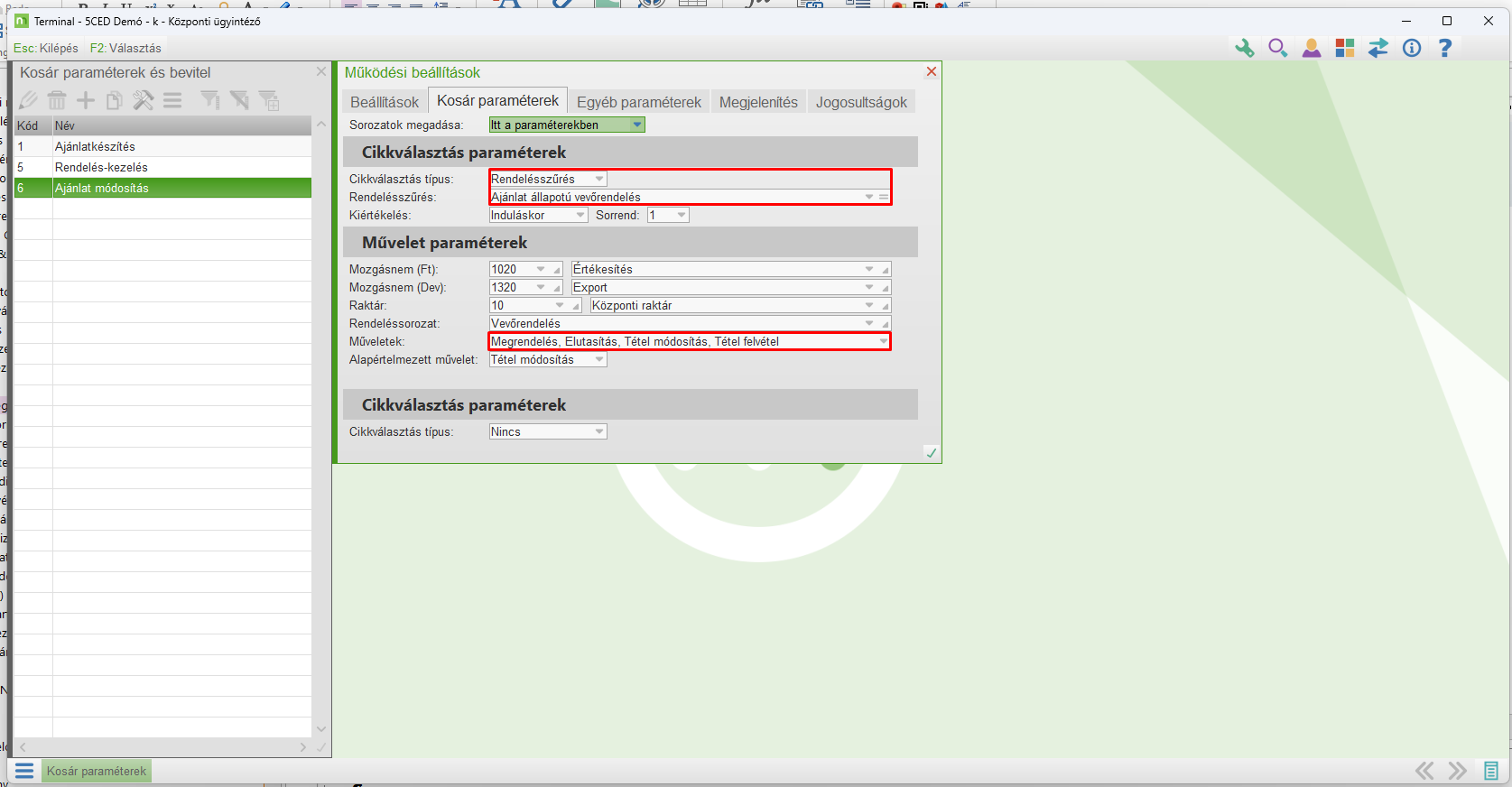The height and width of the screenshot is (787, 1512).
Task: Click the crossed-out funnel clear filter icon
Action: click(239, 100)
